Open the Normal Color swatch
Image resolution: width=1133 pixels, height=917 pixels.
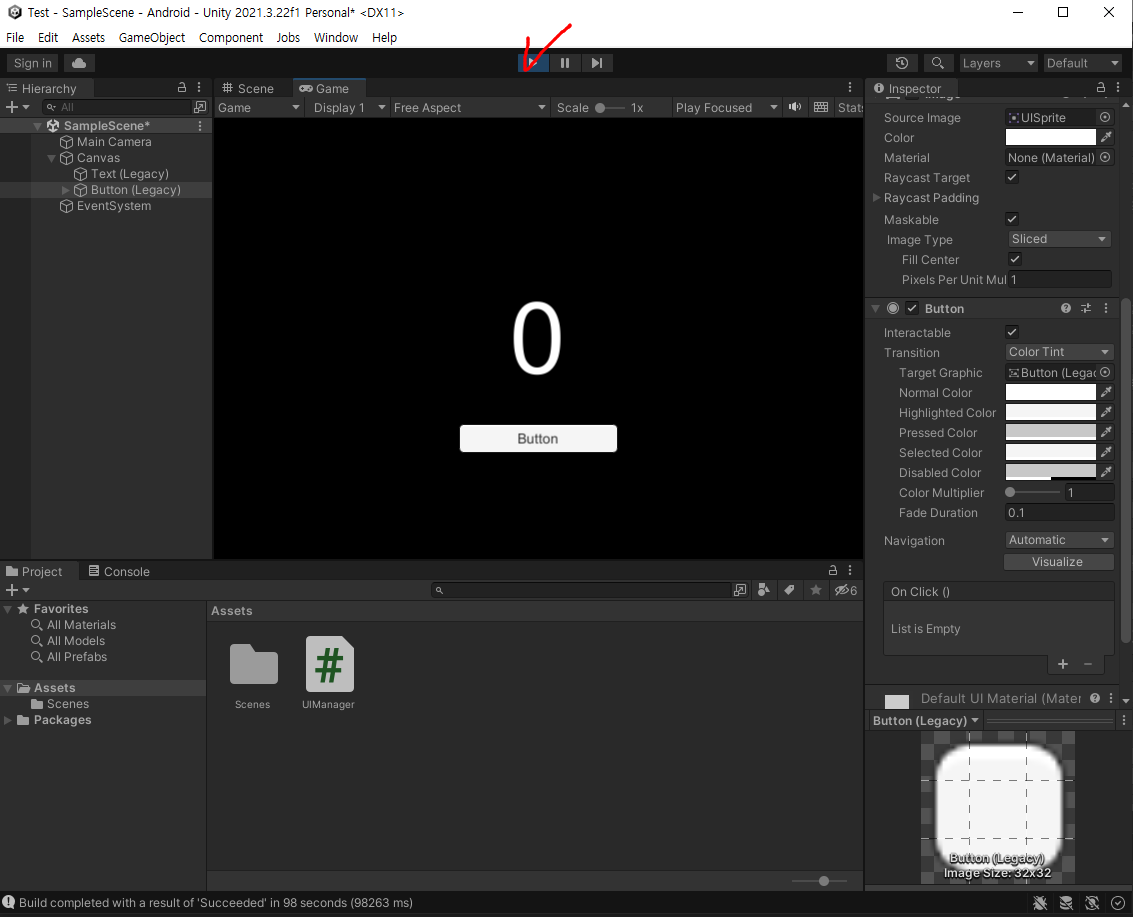(1051, 392)
